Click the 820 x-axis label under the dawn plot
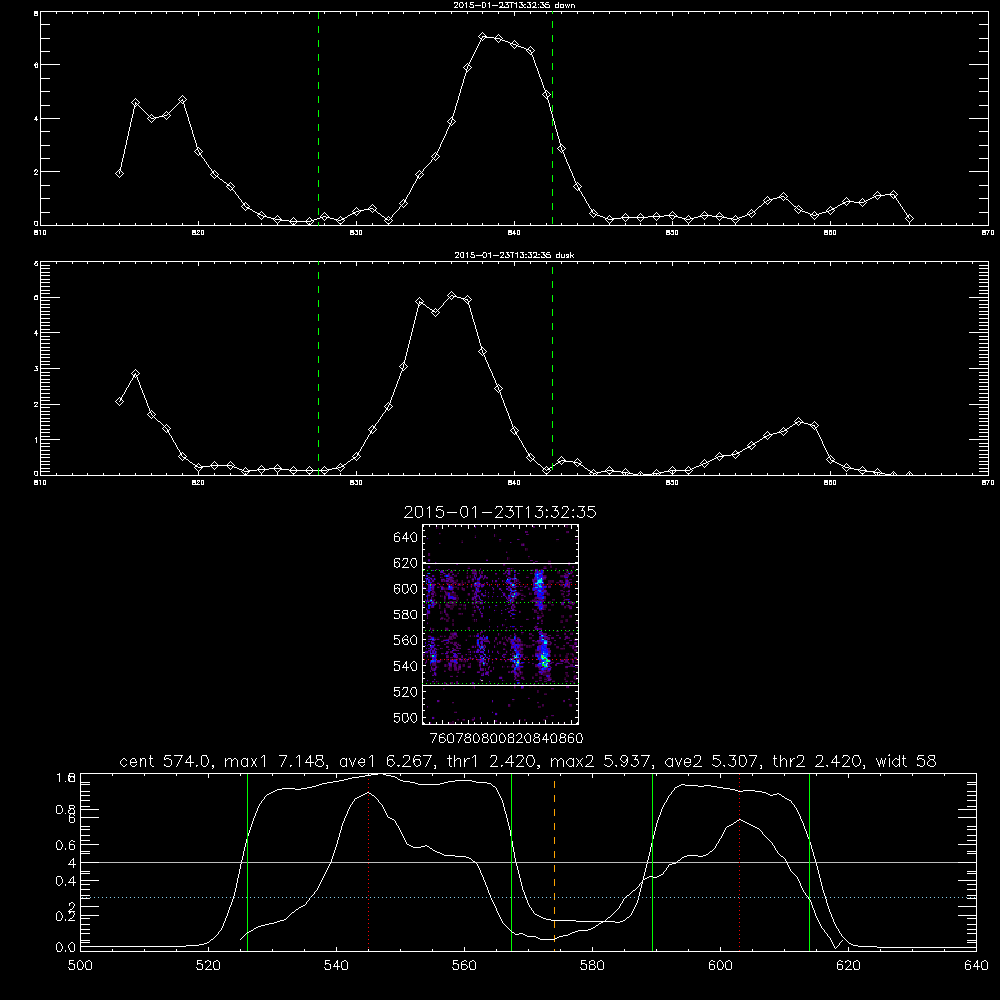Viewport: 1000px width, 1000px height. (198, 233)
